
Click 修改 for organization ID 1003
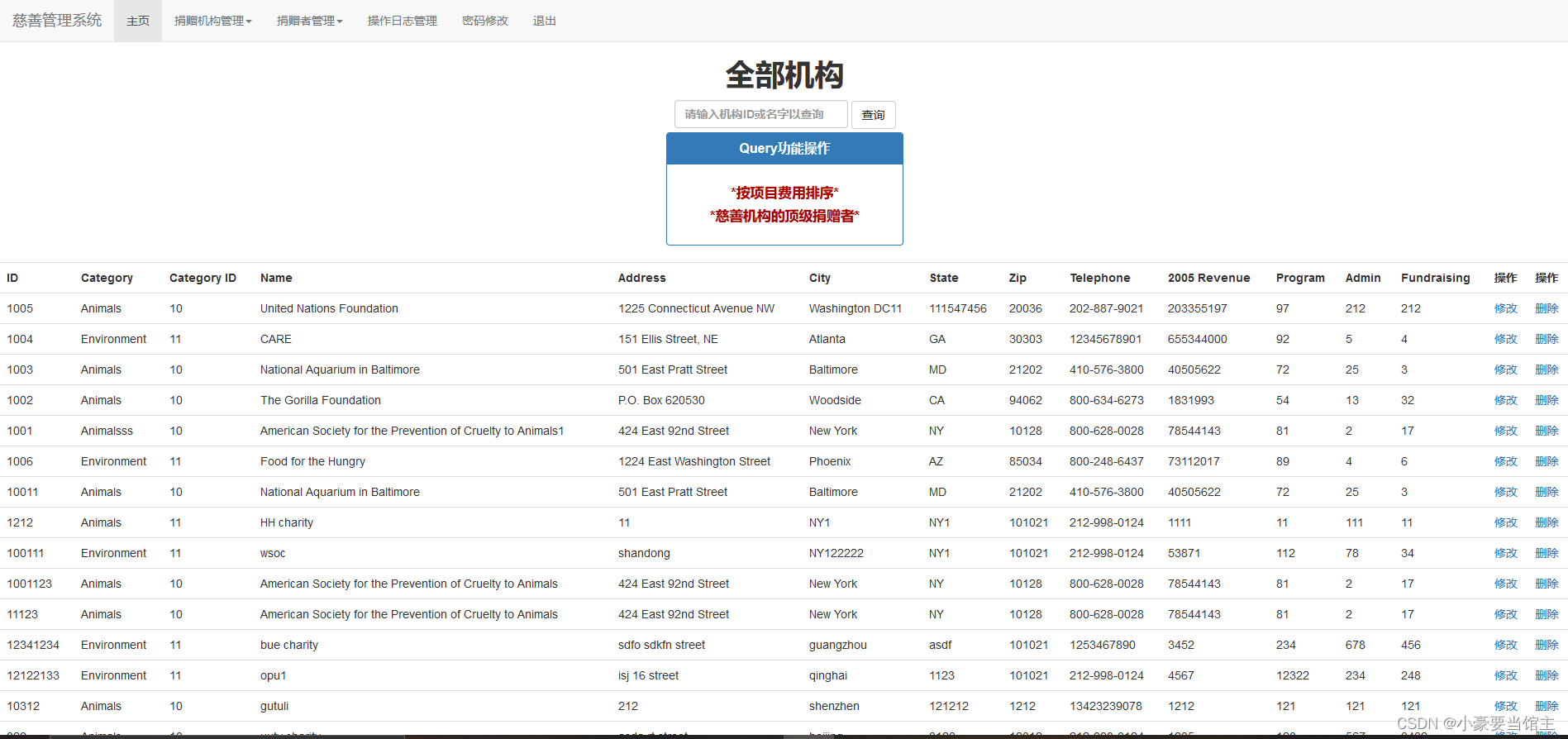pyautogui.click(x=1506, y=369)
